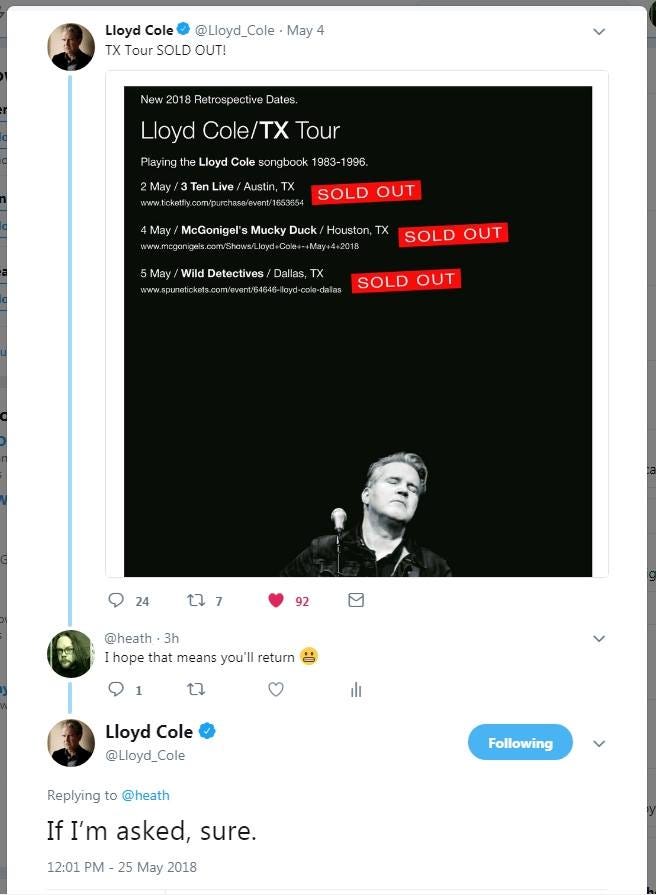Retweet the TX Tour SOLD OUT tweet
Viewport: 656px width, 895px height.
(x=196, y=600)
